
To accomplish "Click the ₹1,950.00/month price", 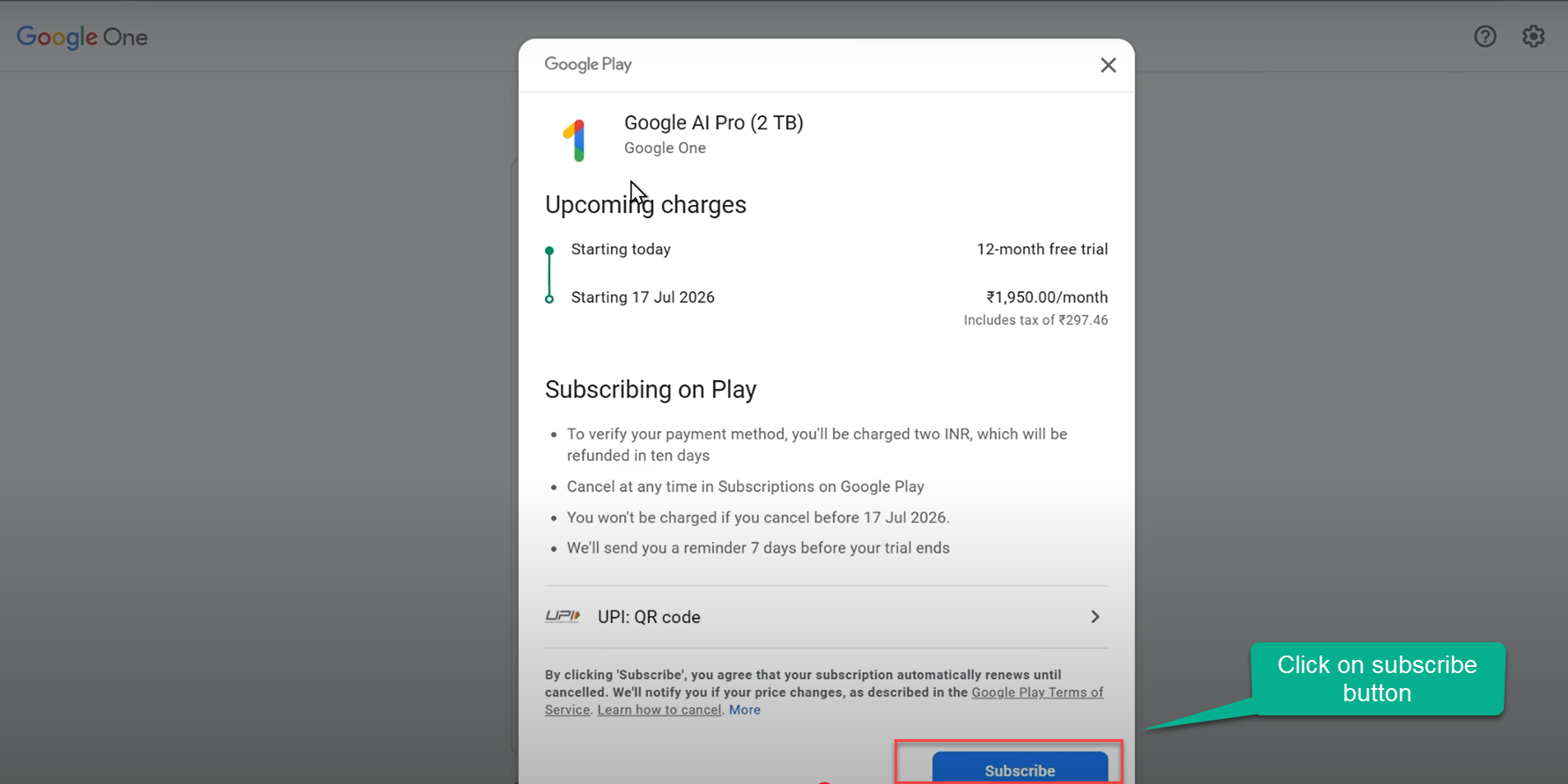I will [x=1047, y=297].
